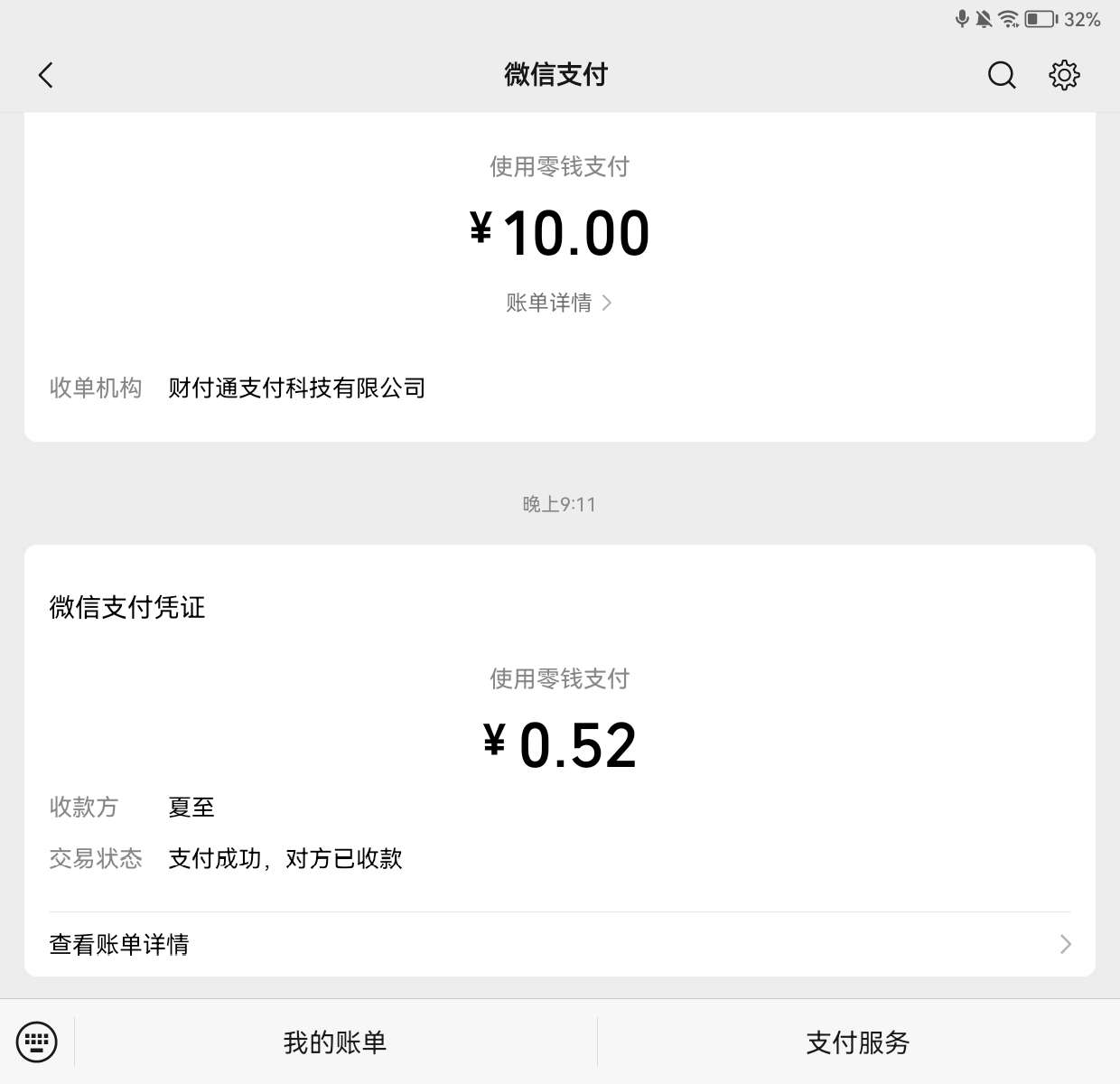Click the chevron beside 账单详情
This screenshot has height=1084, width=1120.
tap(607, 303)
